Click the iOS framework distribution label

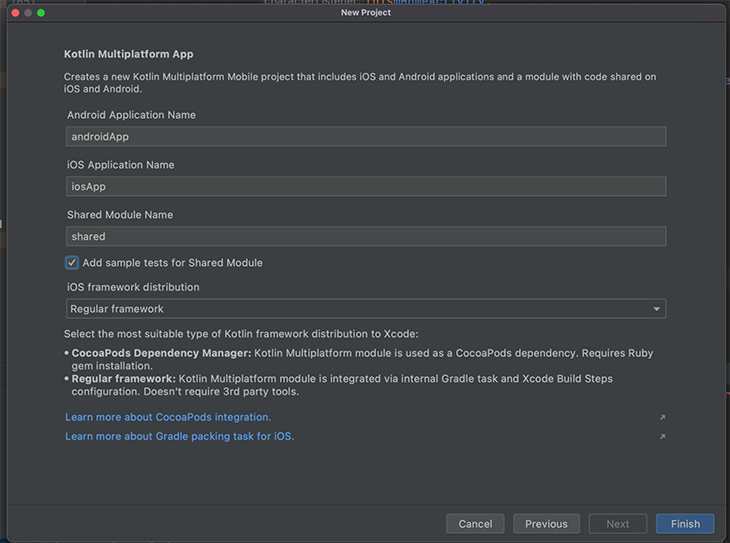click(133, 287)
